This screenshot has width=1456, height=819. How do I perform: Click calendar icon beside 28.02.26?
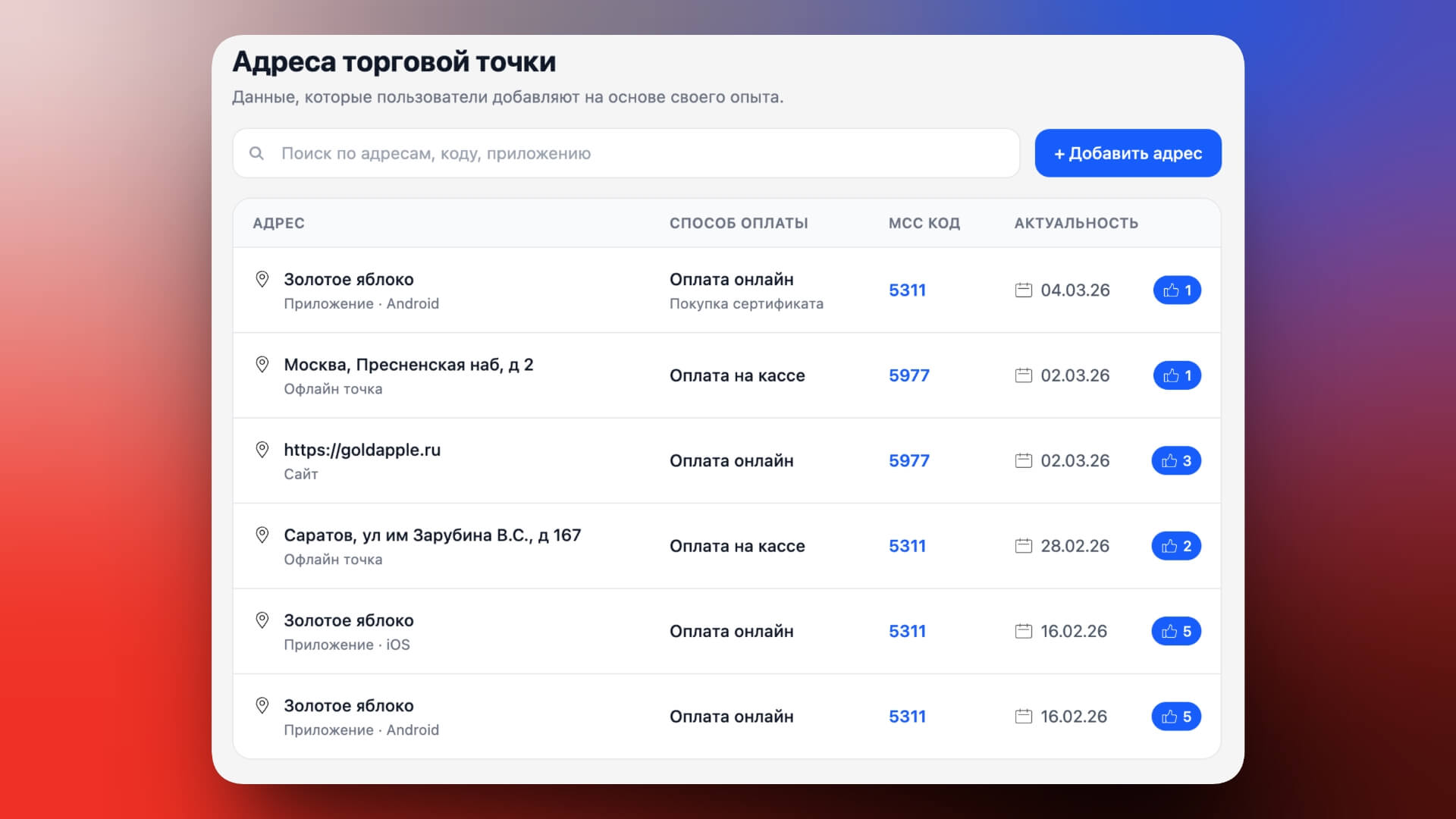coord(1023,546)
